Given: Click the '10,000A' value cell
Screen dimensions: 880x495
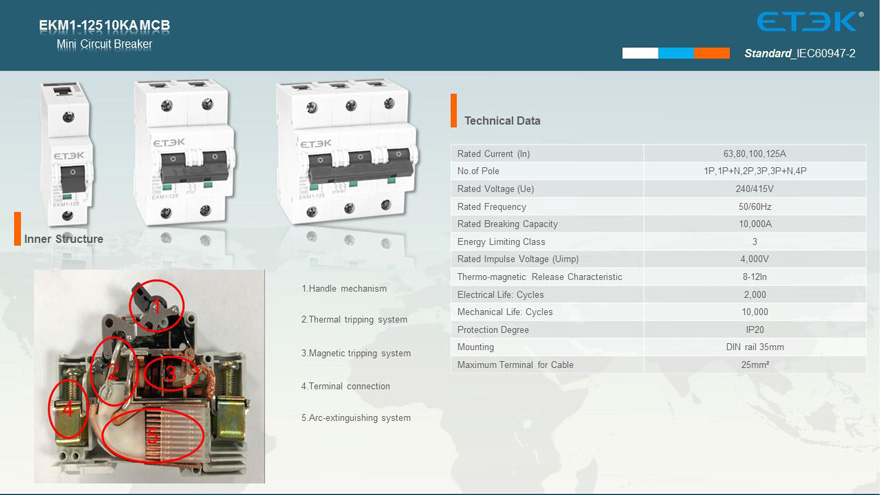Looking at the screenshot, I should pyautogui.click(x=755, y=224).
